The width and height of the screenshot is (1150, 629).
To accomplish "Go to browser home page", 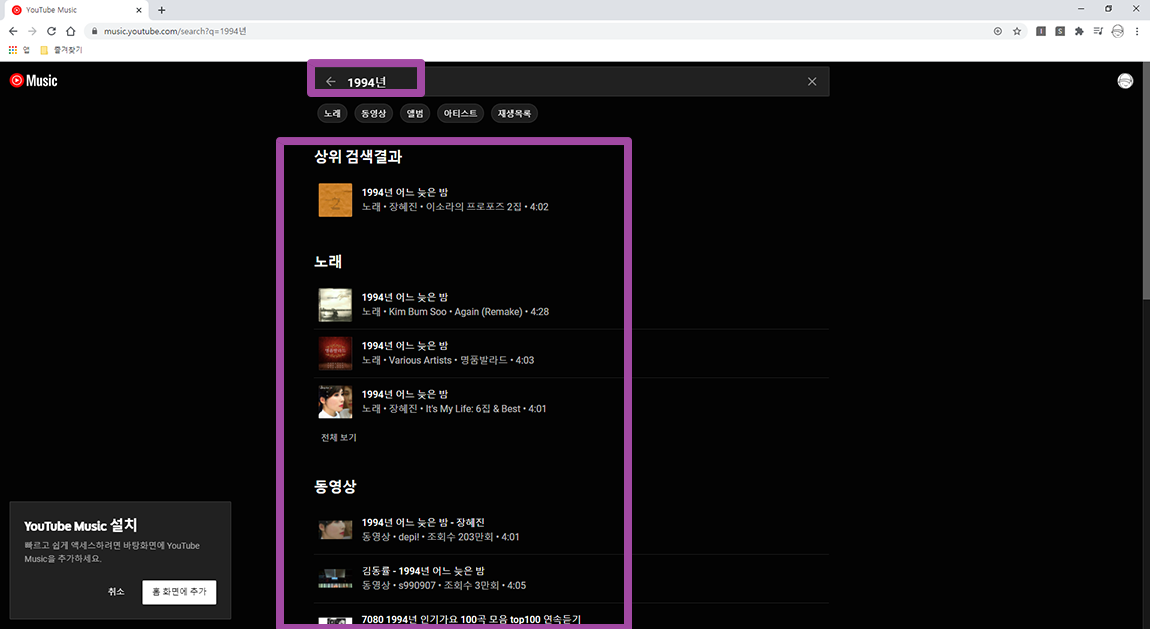I will [x=70, y=32].
